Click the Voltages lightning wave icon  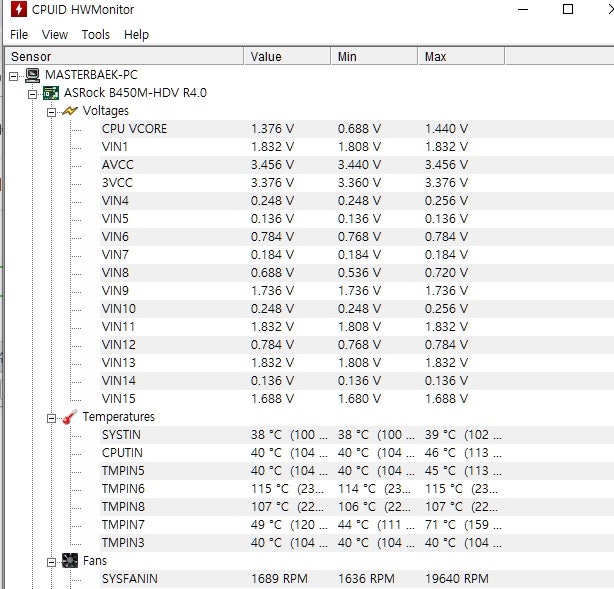pyautogui.click(x=70, y=111)
